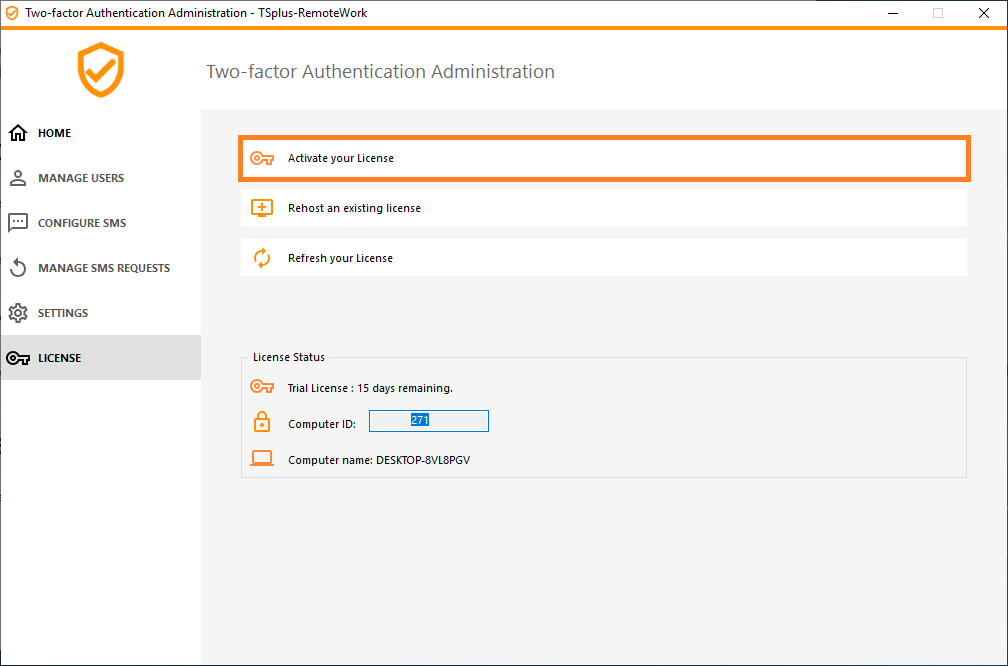Rehost an existing license

[603, 207]
